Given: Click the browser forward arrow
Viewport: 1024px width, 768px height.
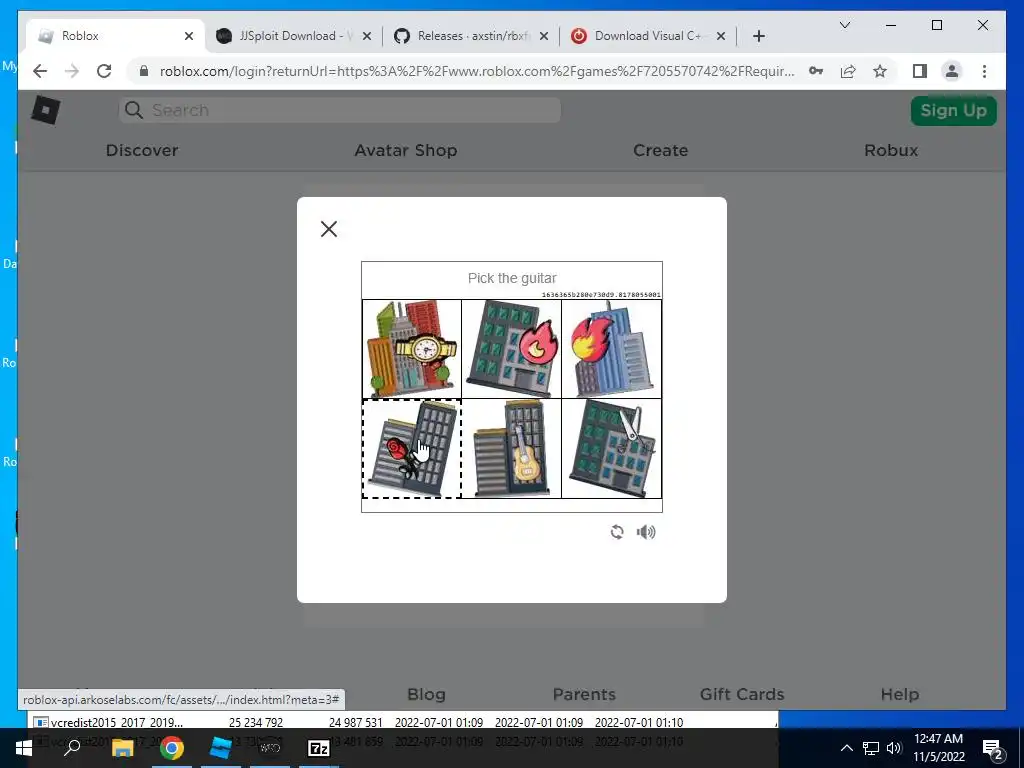Looking at the screenshot, I should (72, 71).
